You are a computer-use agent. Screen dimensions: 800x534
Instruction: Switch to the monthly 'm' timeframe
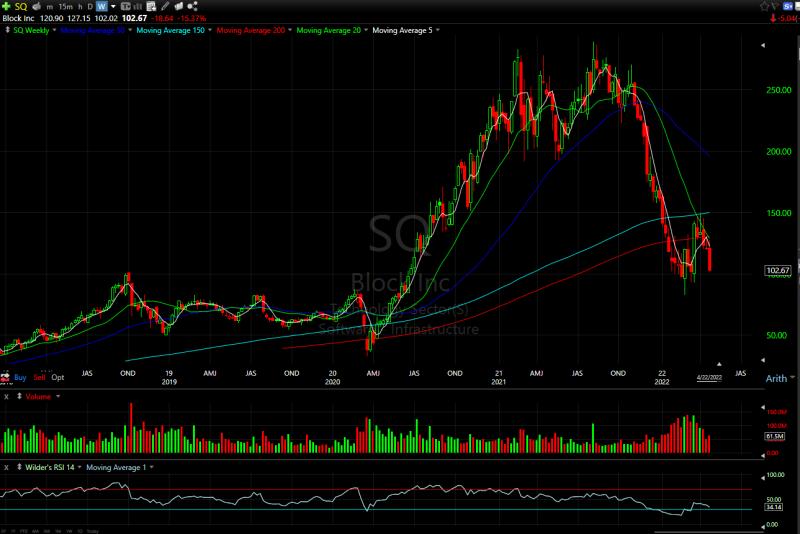pos(49,7)
